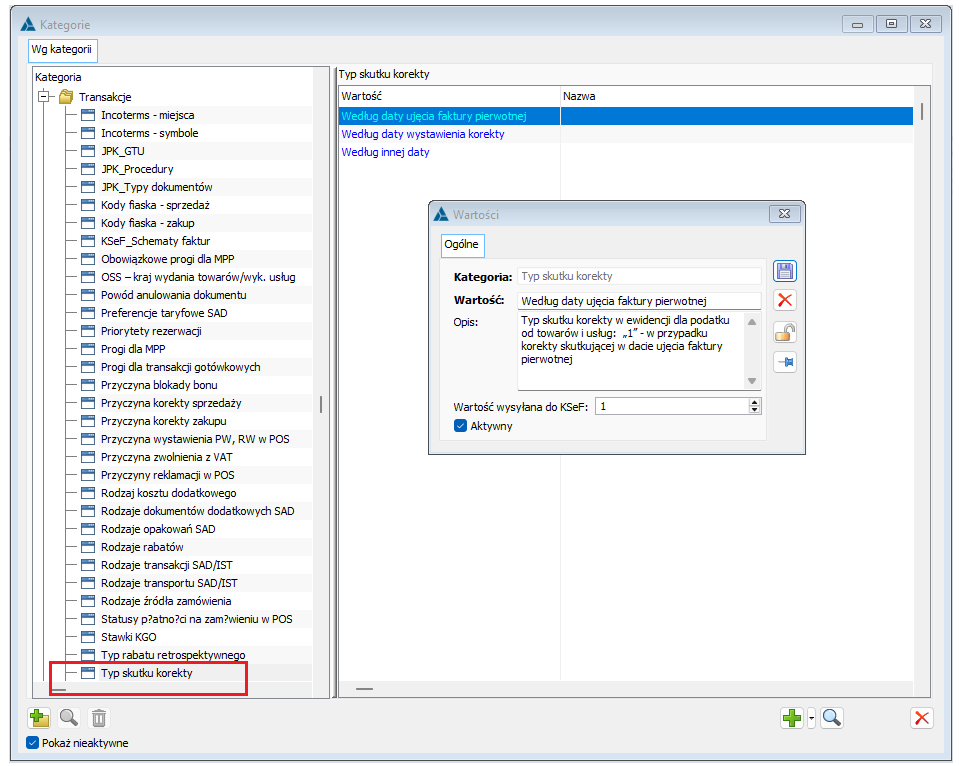Toggle the Aktywny checkbox

(461, 426)
